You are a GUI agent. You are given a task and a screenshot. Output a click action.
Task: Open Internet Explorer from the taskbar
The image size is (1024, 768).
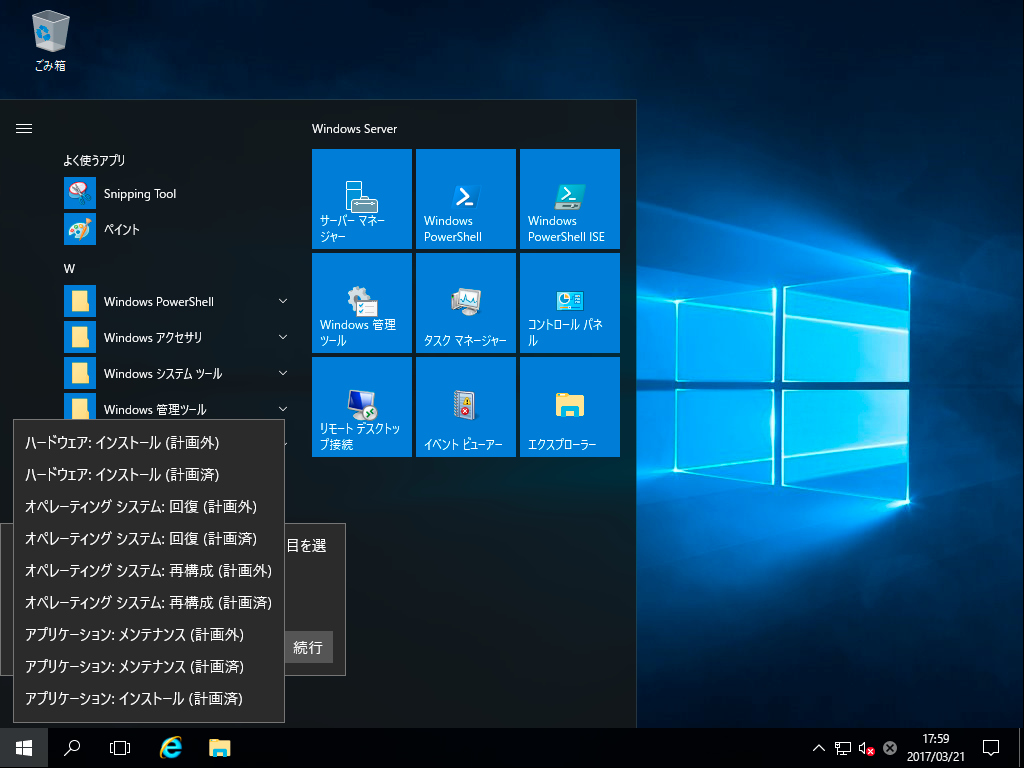tap(171, 747)
